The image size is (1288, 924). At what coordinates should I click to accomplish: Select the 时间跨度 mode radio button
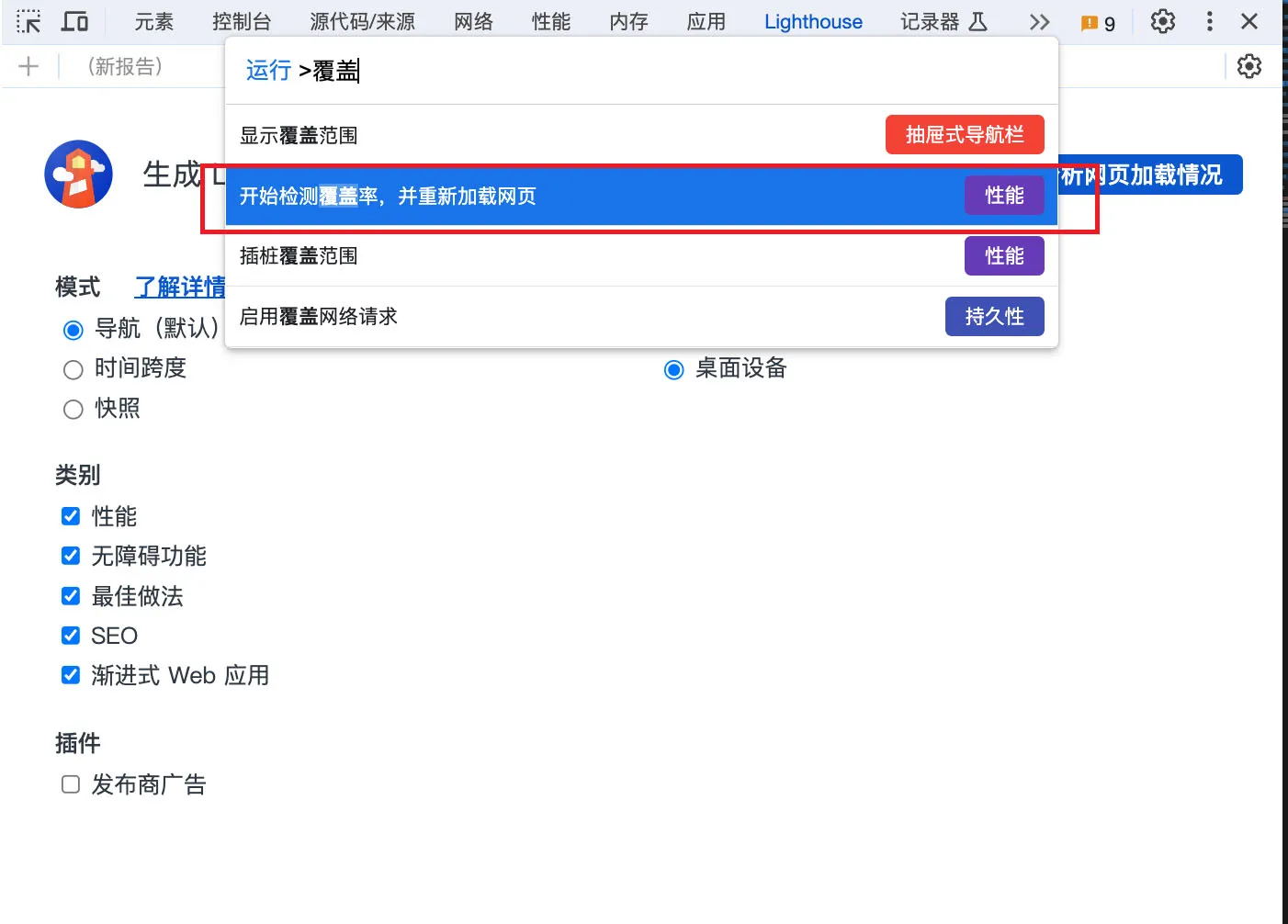[73, 370]
